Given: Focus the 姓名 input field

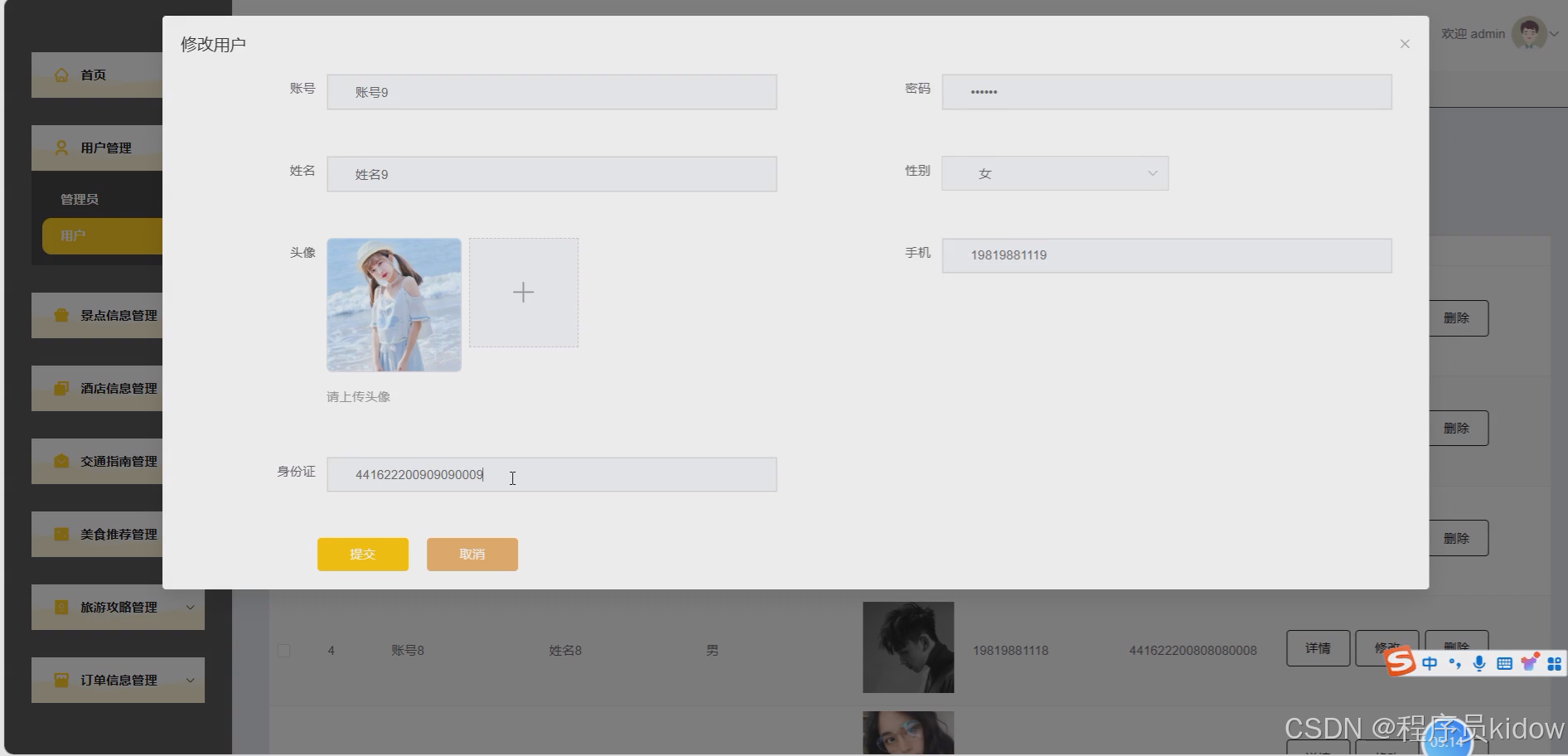Looking at the screenshot, I should (552, 174).
